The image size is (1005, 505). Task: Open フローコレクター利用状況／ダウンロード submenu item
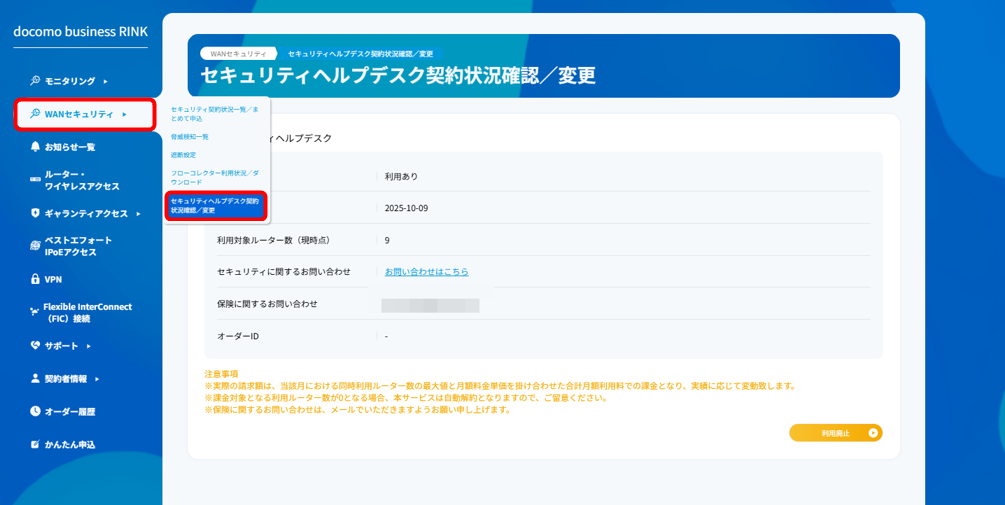click(214, 177)
